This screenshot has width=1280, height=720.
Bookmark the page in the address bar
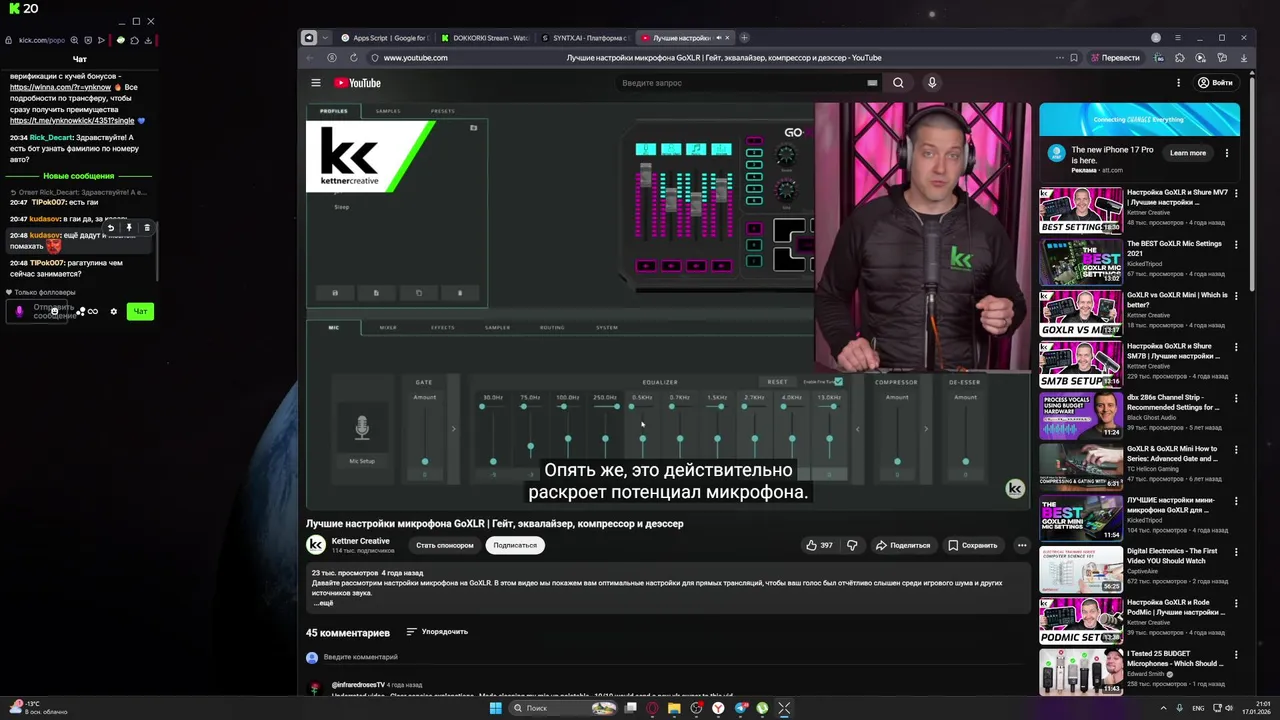(1074, 58)
